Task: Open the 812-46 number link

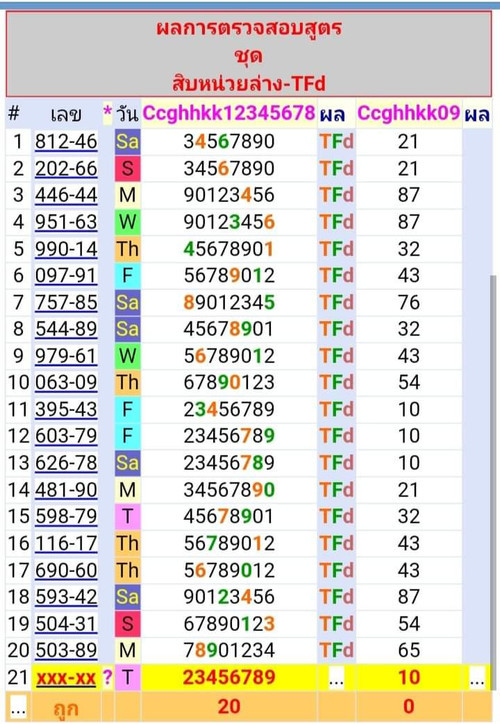Action: 66,142
